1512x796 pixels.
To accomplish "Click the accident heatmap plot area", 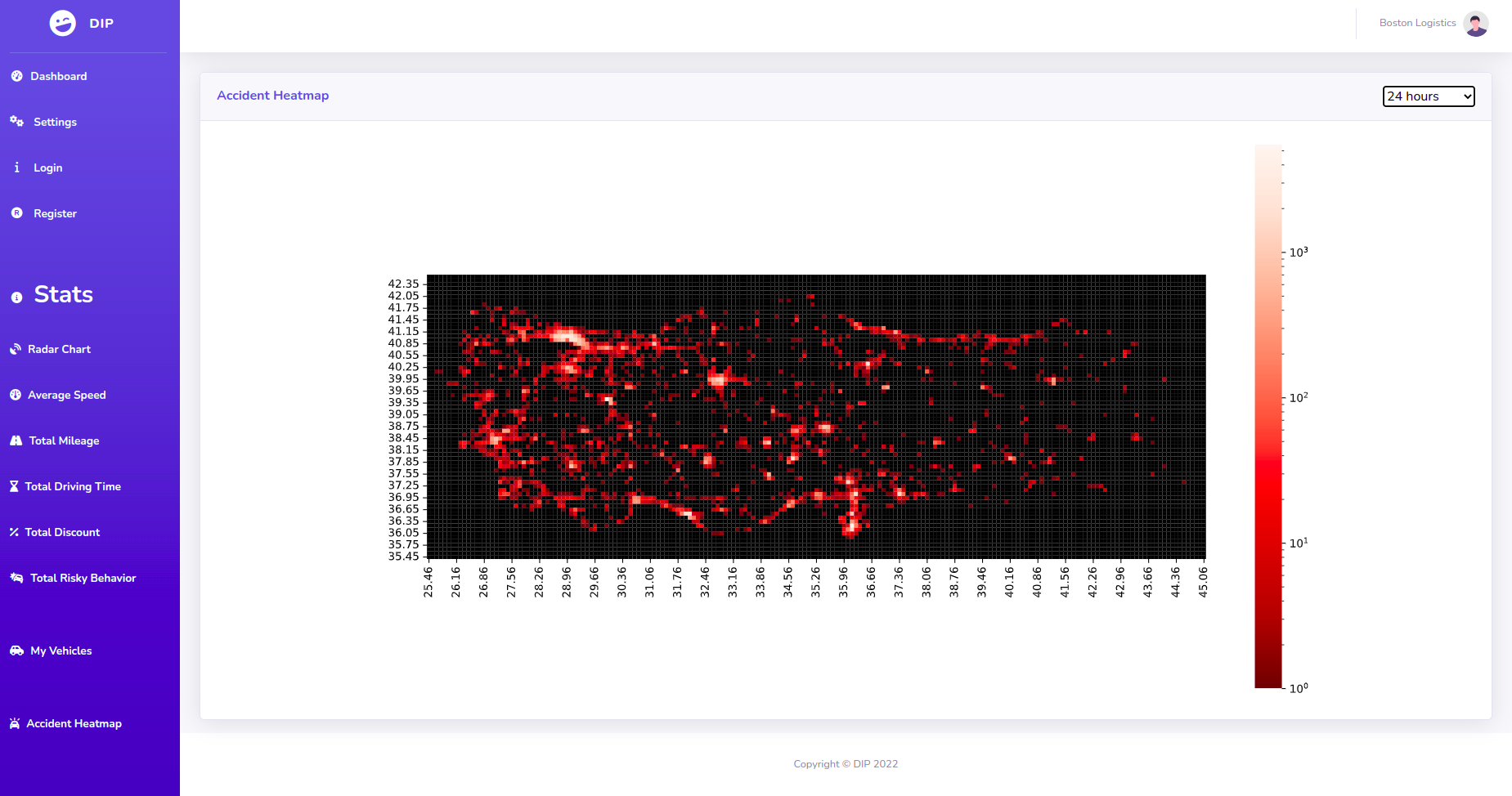I will (816, 417).
